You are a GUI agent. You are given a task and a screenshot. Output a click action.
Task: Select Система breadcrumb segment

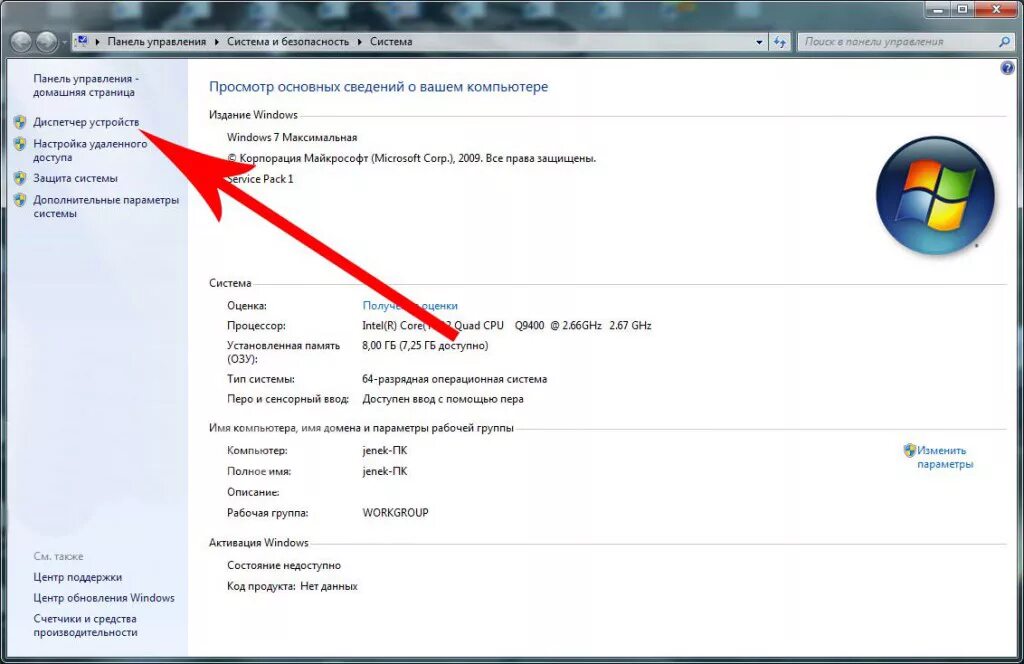(391, 41)
